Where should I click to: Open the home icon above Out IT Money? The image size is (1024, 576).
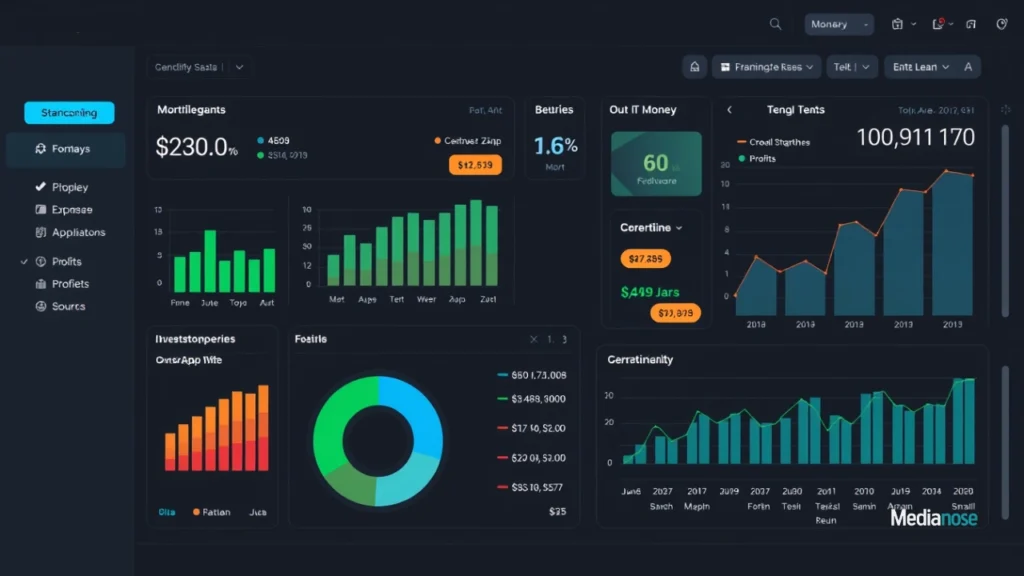pyautogui.click(x=694, y=66)
